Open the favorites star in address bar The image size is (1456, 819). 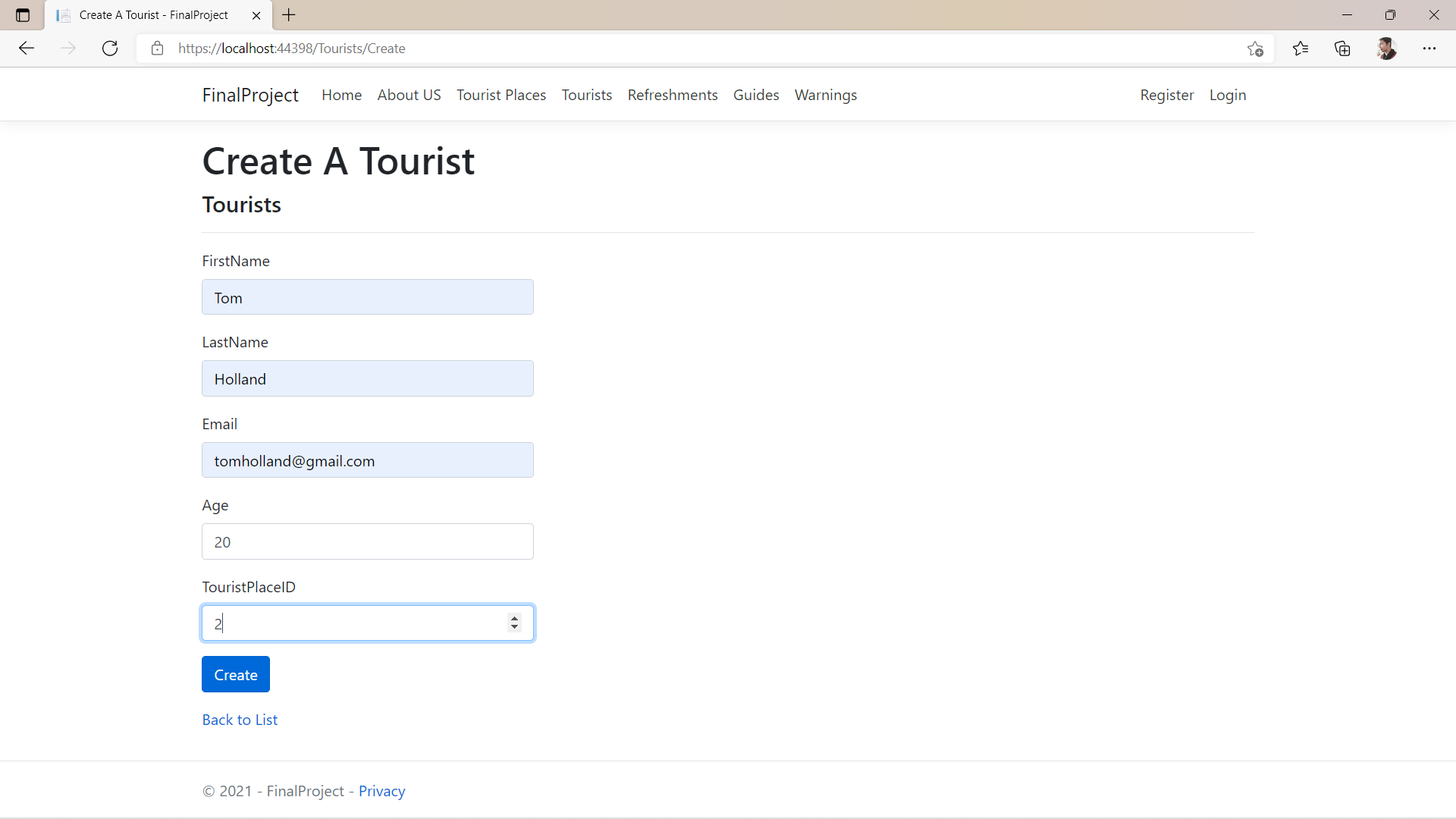(1255, 48)
